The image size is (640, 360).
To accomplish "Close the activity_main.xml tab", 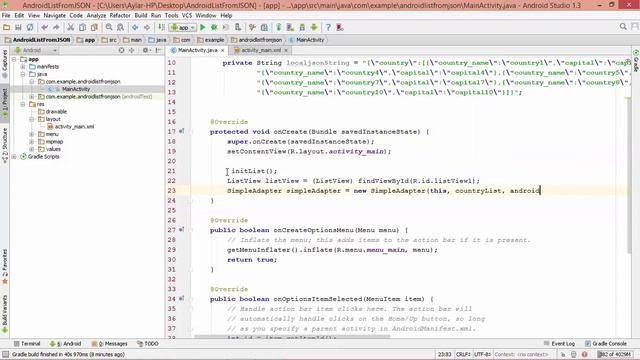I will [x=286, y=50].
